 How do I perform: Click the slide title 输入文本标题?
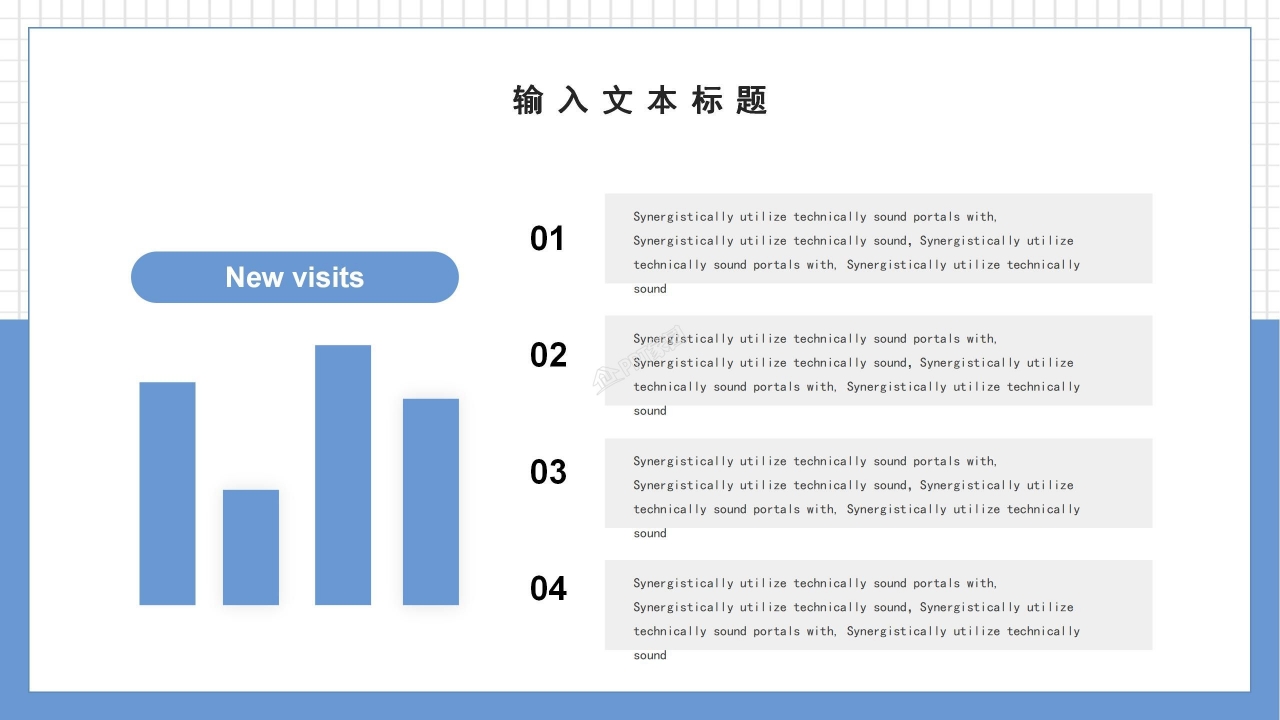tap(640, 101)
